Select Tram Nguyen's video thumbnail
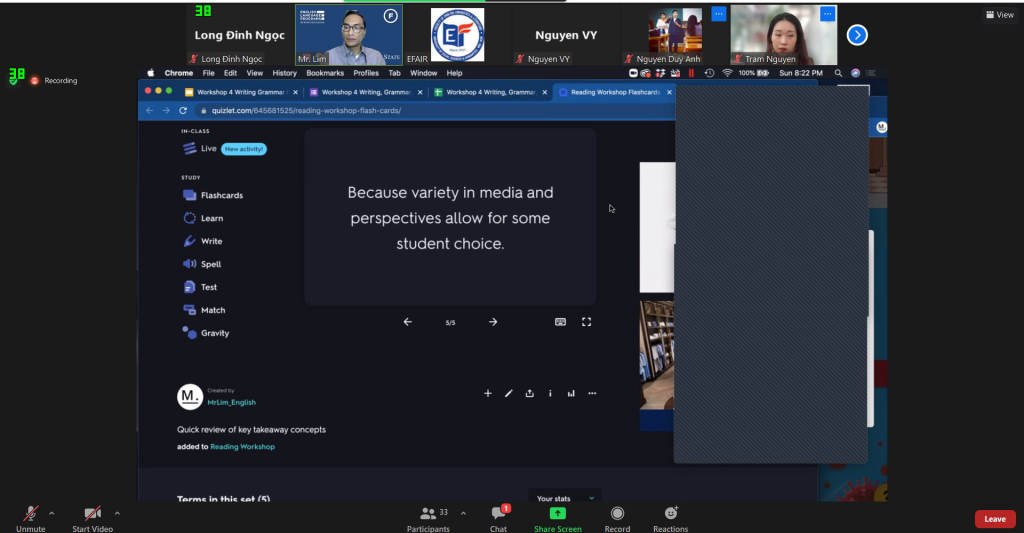This screenshot has height=533, width=1024. (x=784, y=35)
